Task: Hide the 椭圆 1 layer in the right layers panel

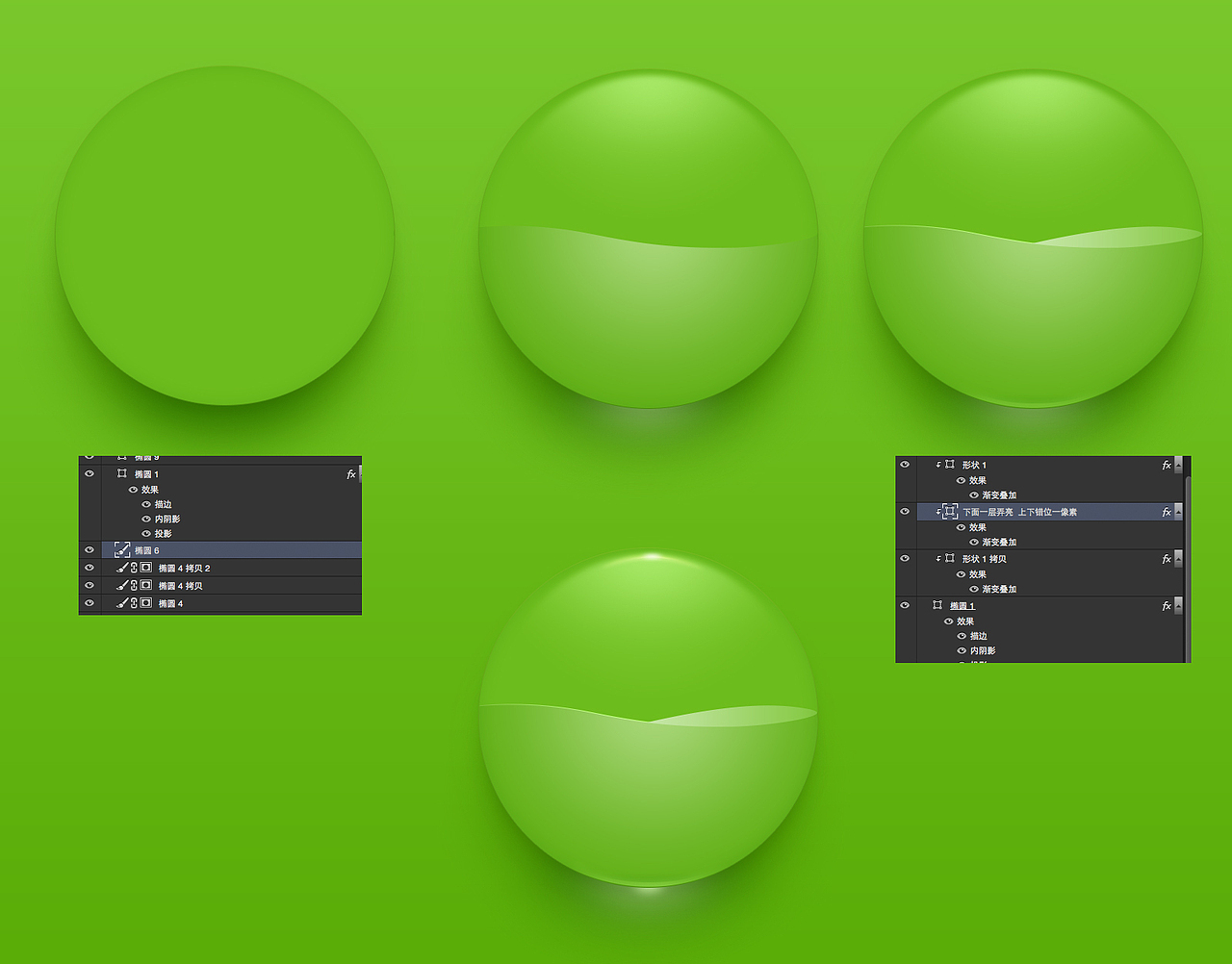Action: pos(905,605)
